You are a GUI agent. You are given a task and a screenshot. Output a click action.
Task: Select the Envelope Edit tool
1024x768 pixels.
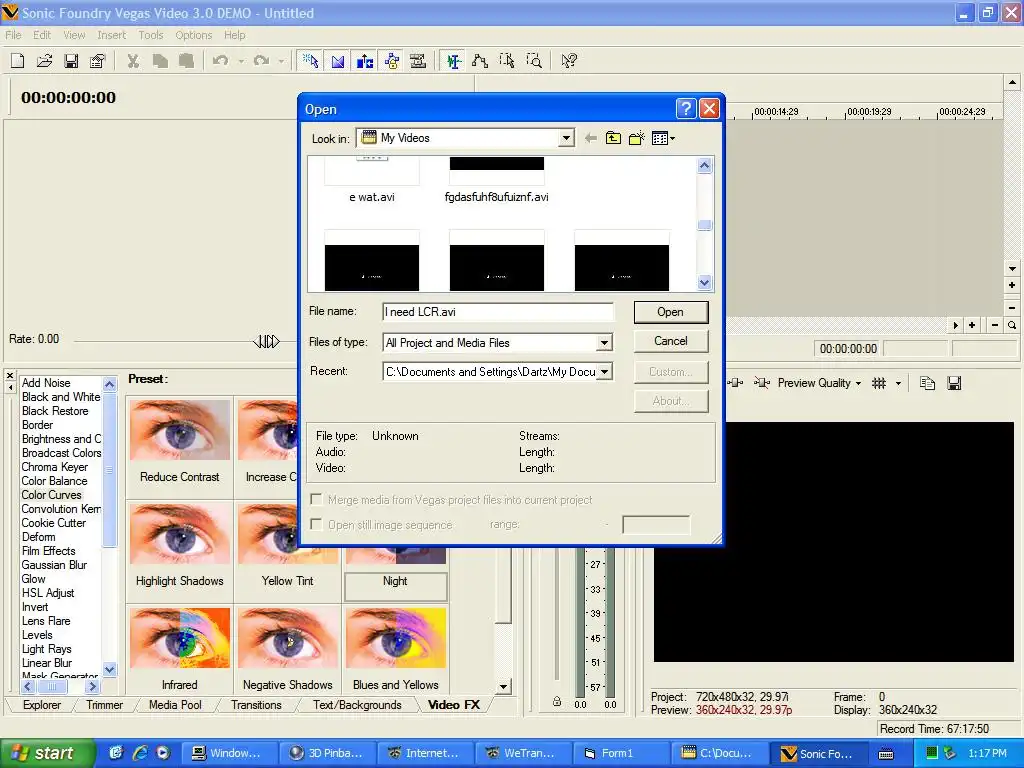(x=480, y=61)
